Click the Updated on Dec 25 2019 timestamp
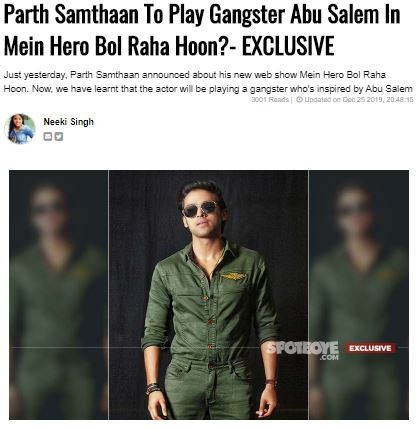416x429 pixels. pyautogui.click(x=359, y=99)
